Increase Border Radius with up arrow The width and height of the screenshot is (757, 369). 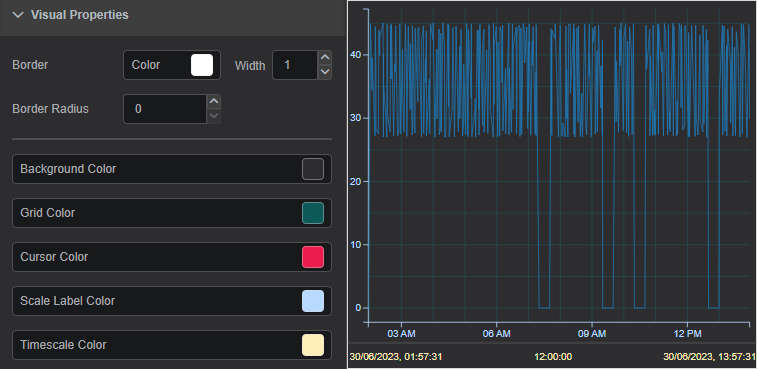pos(214,101)
